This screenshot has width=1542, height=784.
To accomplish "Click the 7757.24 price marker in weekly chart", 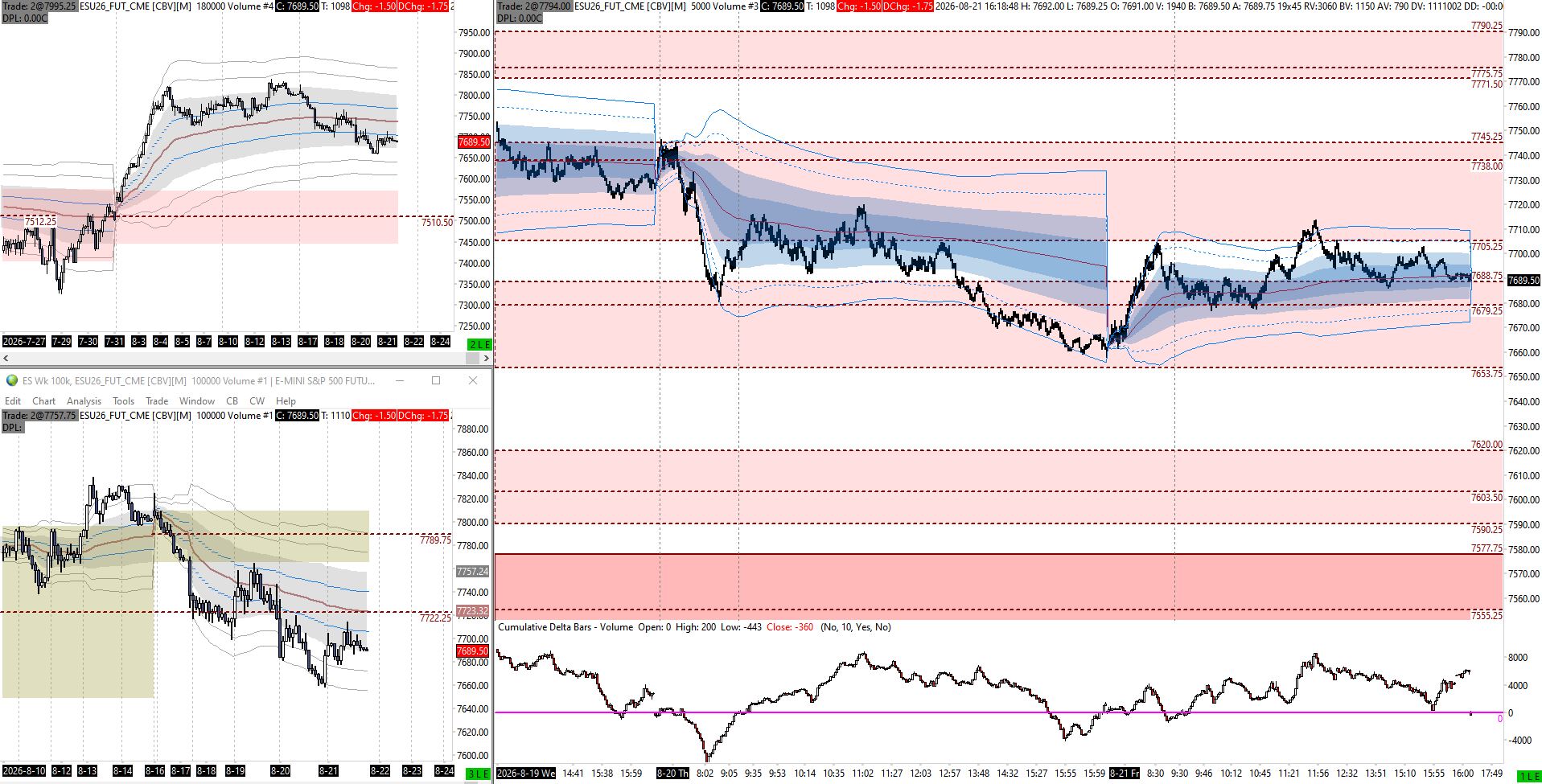I will pyautogui.click(x=472, y=572).
